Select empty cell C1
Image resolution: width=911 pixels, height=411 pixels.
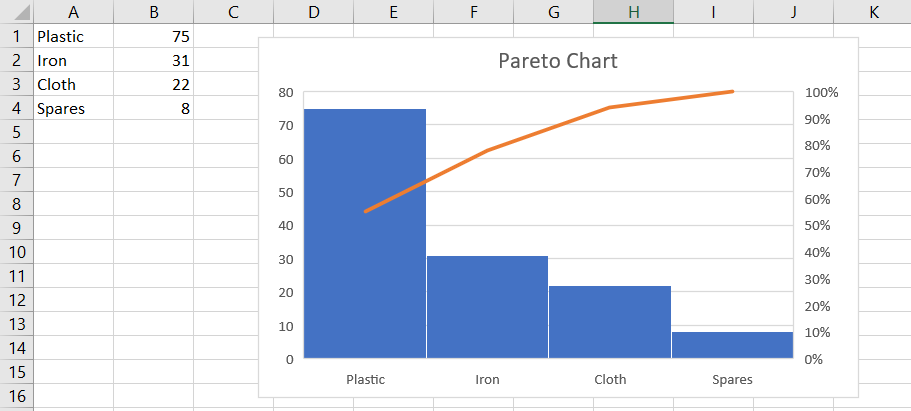tap(234, 37)
